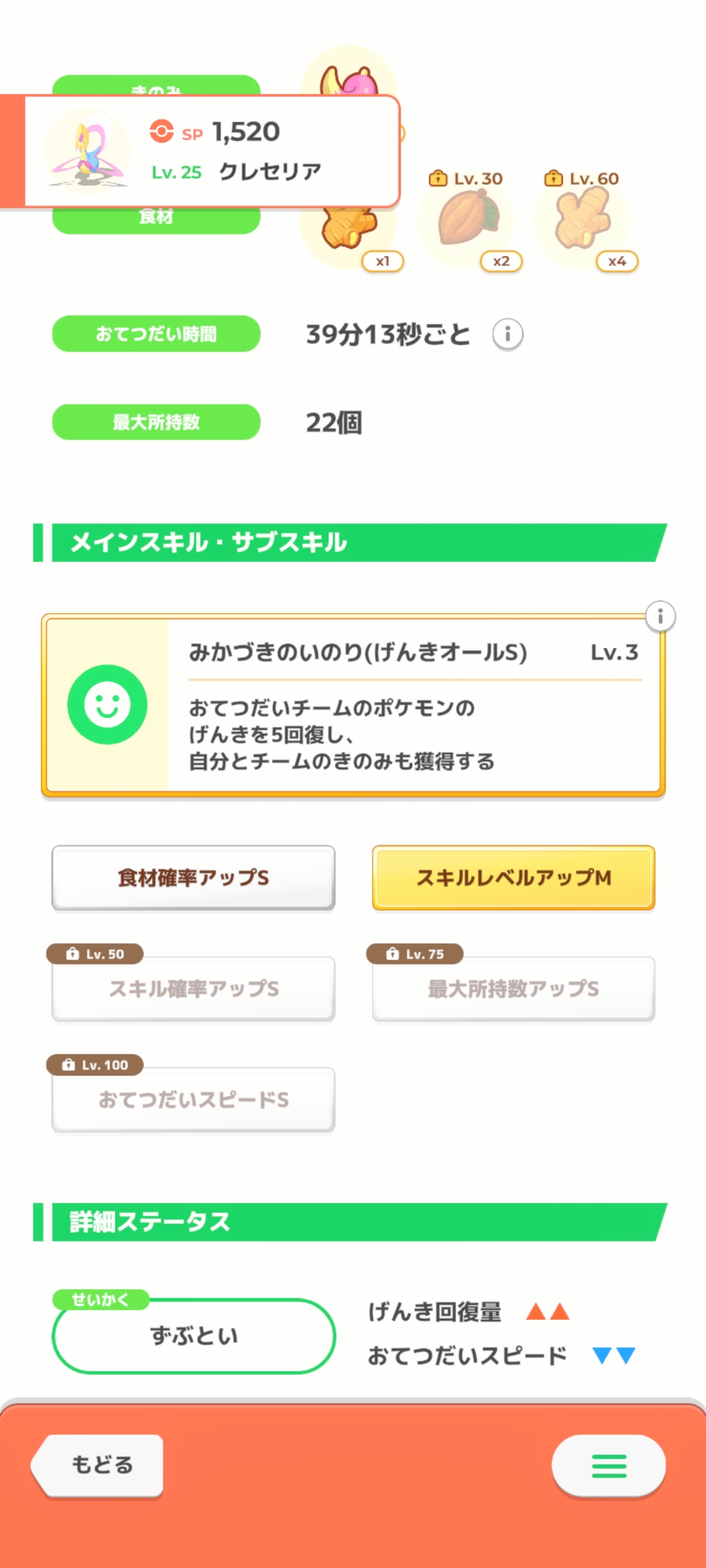Tap the Cresselia portrait thumbnail
Viewport: 706px width, 1568px height.
point(88,151)
